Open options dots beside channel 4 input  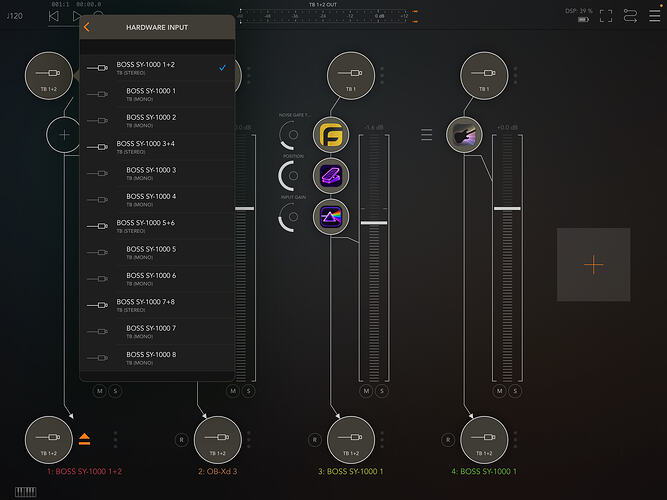tap(515, 75)
